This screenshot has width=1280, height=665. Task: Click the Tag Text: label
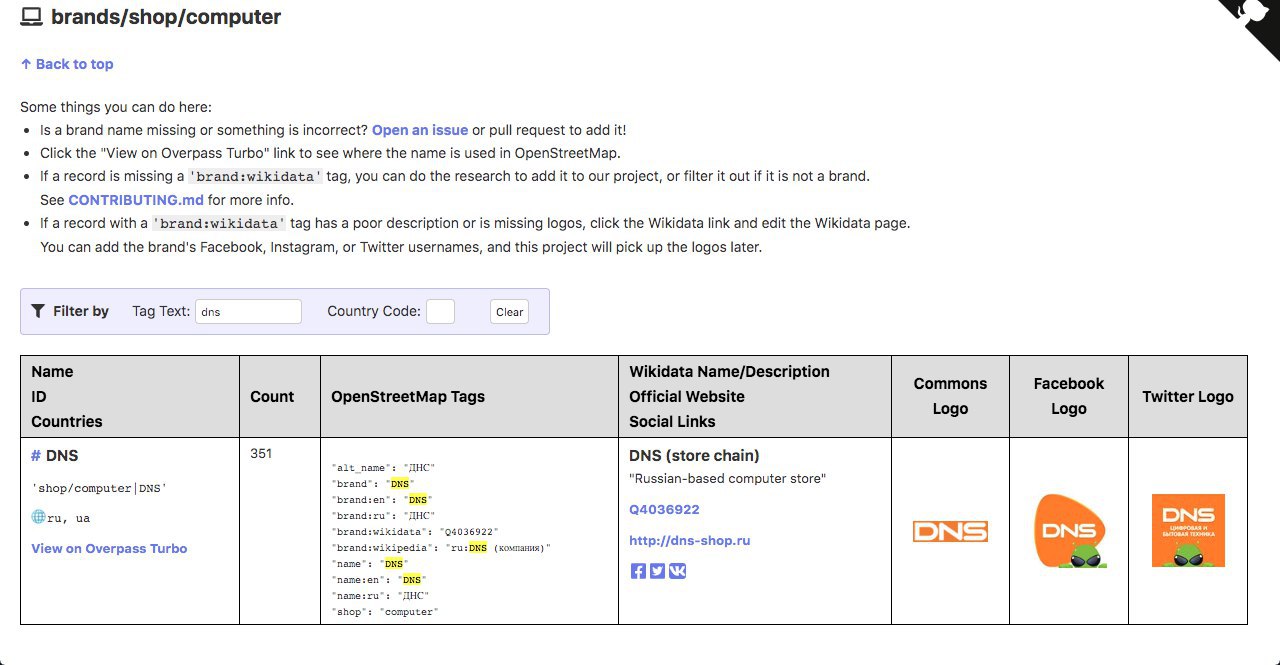pos(161,311)
